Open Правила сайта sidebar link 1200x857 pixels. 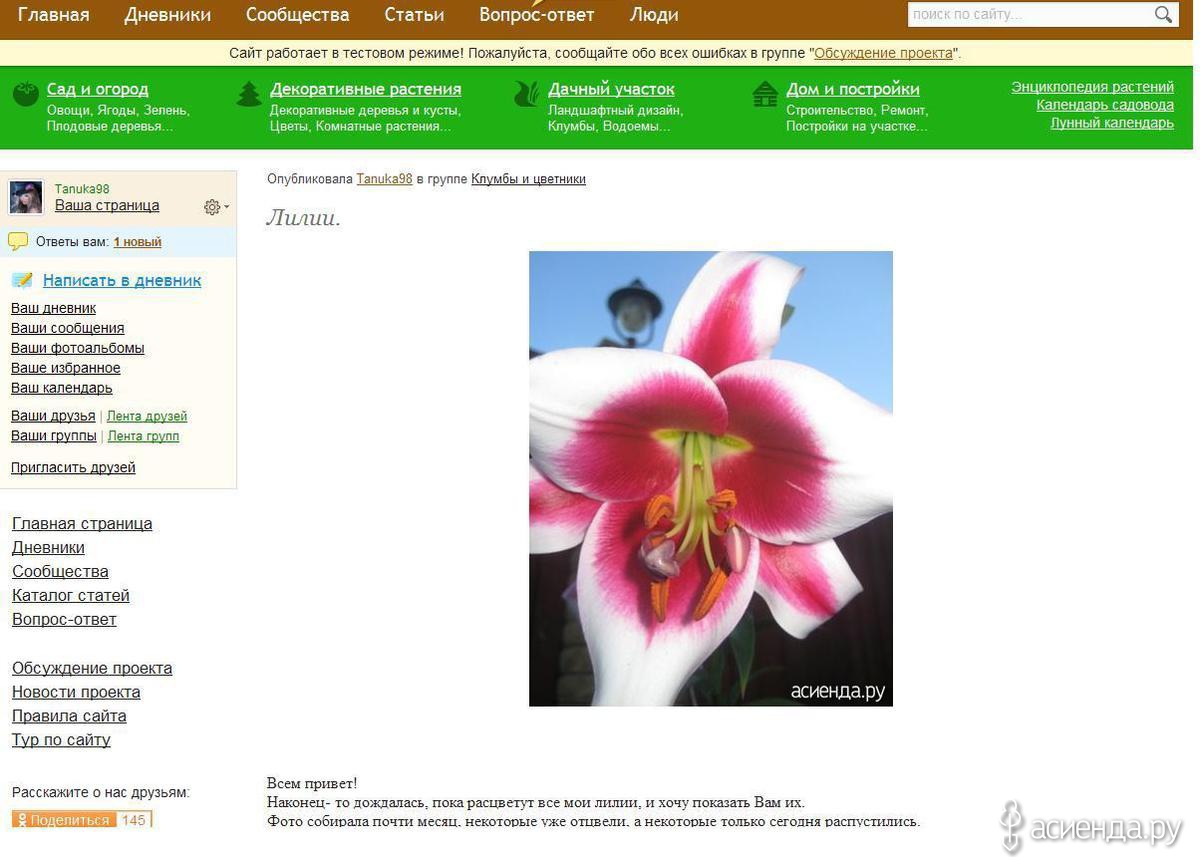click(x=69, y=716)
